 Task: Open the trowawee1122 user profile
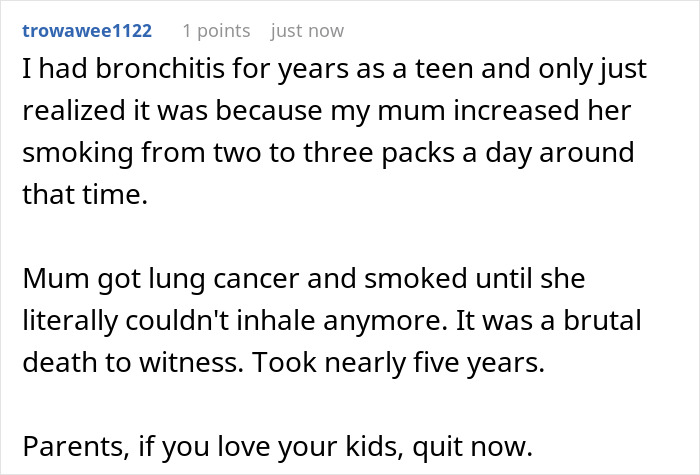(87, 31)
